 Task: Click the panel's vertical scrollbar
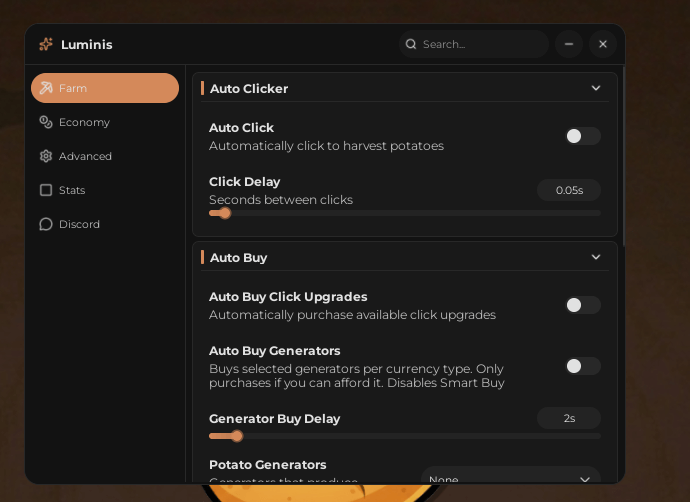click(624, 156)
